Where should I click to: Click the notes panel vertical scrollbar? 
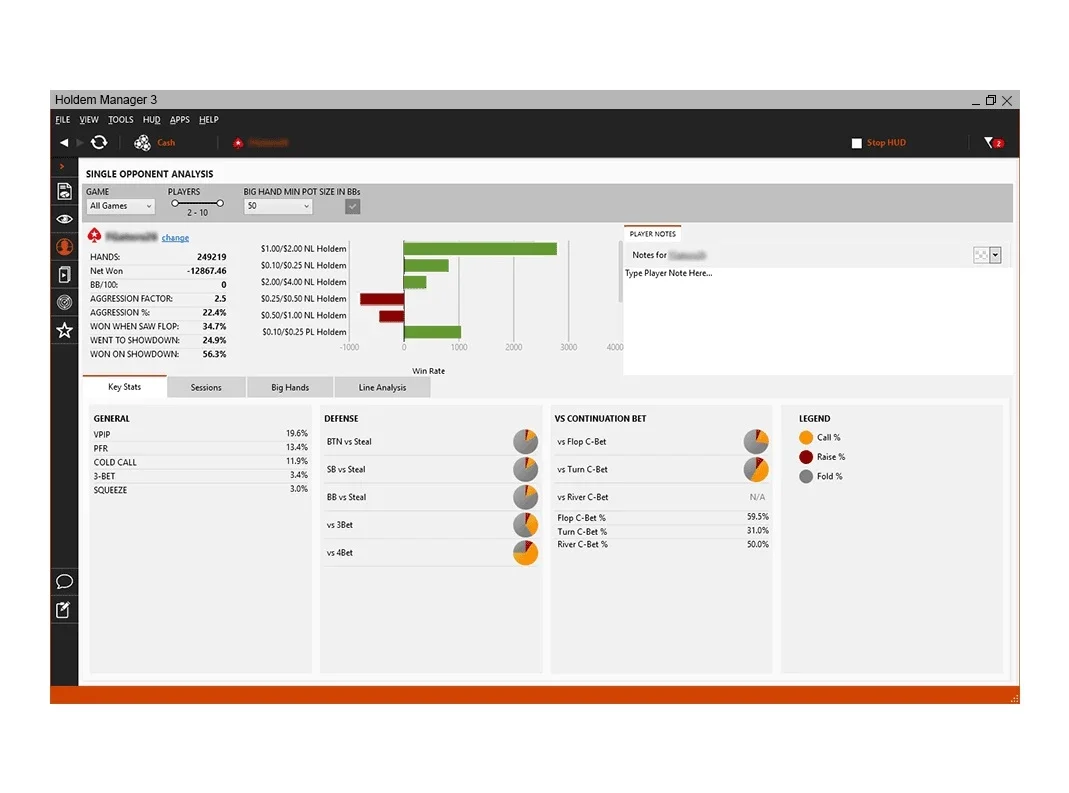(x=620, y=273)
